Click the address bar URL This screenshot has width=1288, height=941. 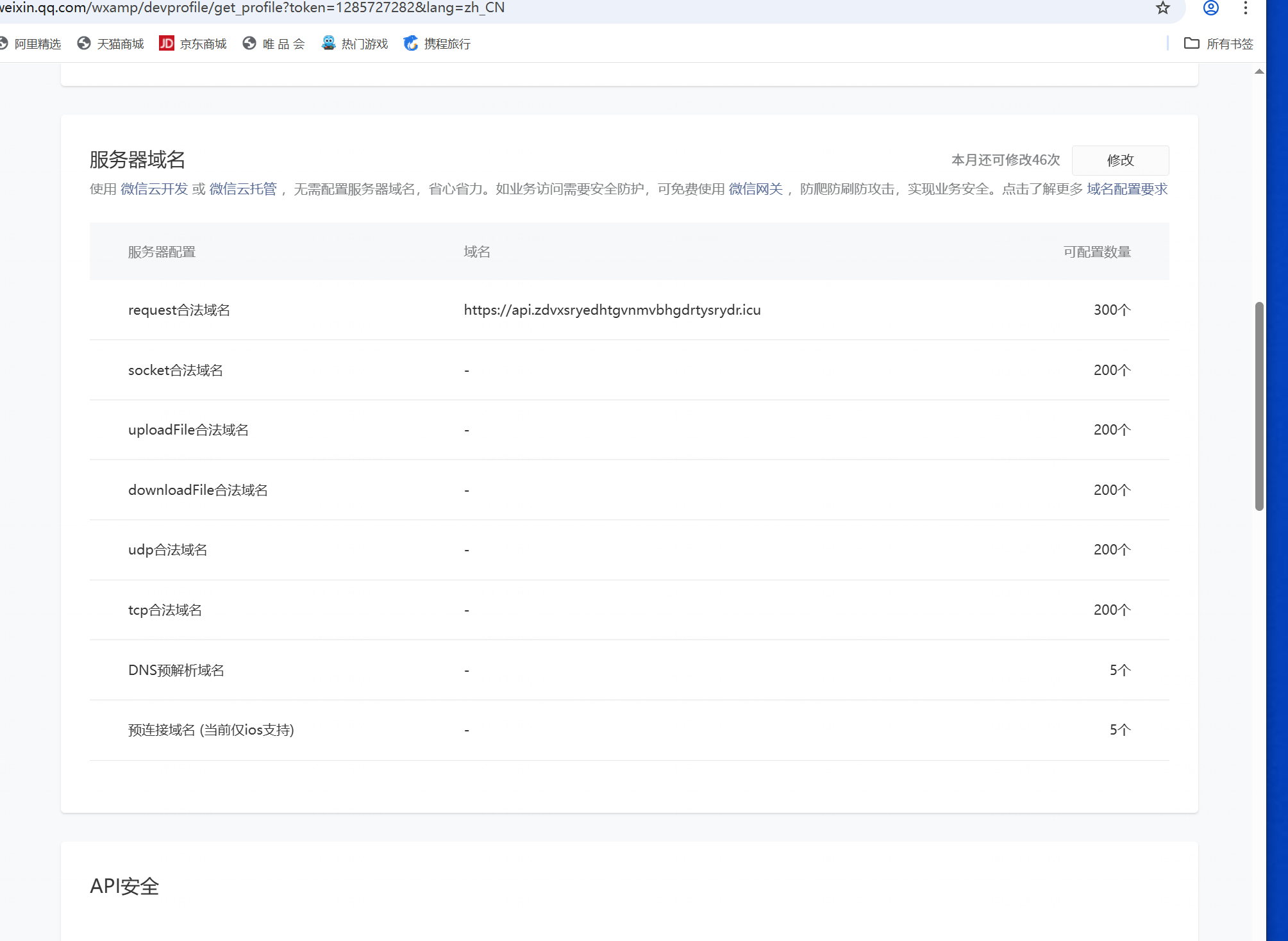(256, 8)
